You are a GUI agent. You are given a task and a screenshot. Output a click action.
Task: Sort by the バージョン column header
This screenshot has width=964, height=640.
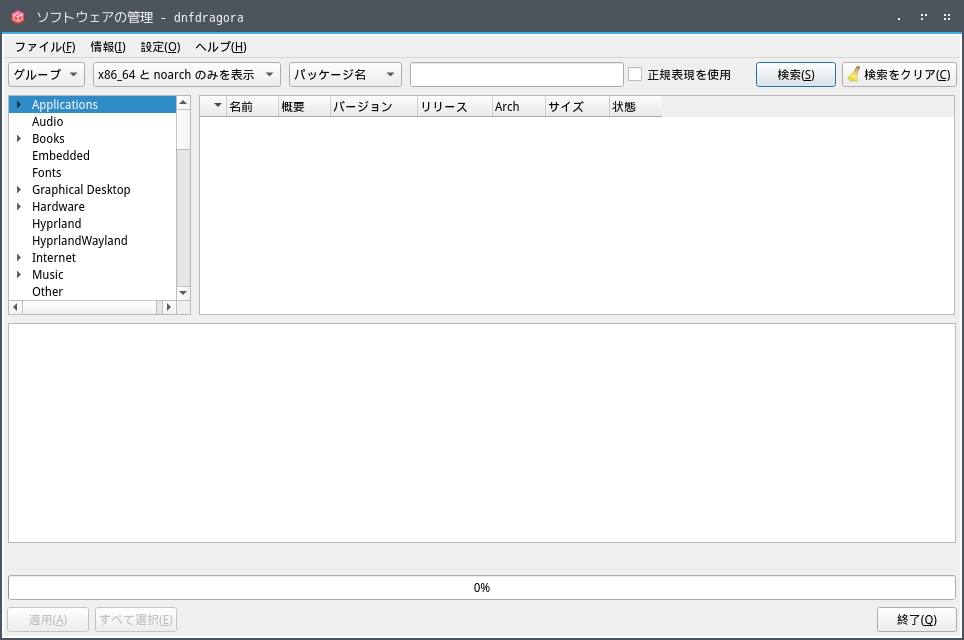[374, 106]
